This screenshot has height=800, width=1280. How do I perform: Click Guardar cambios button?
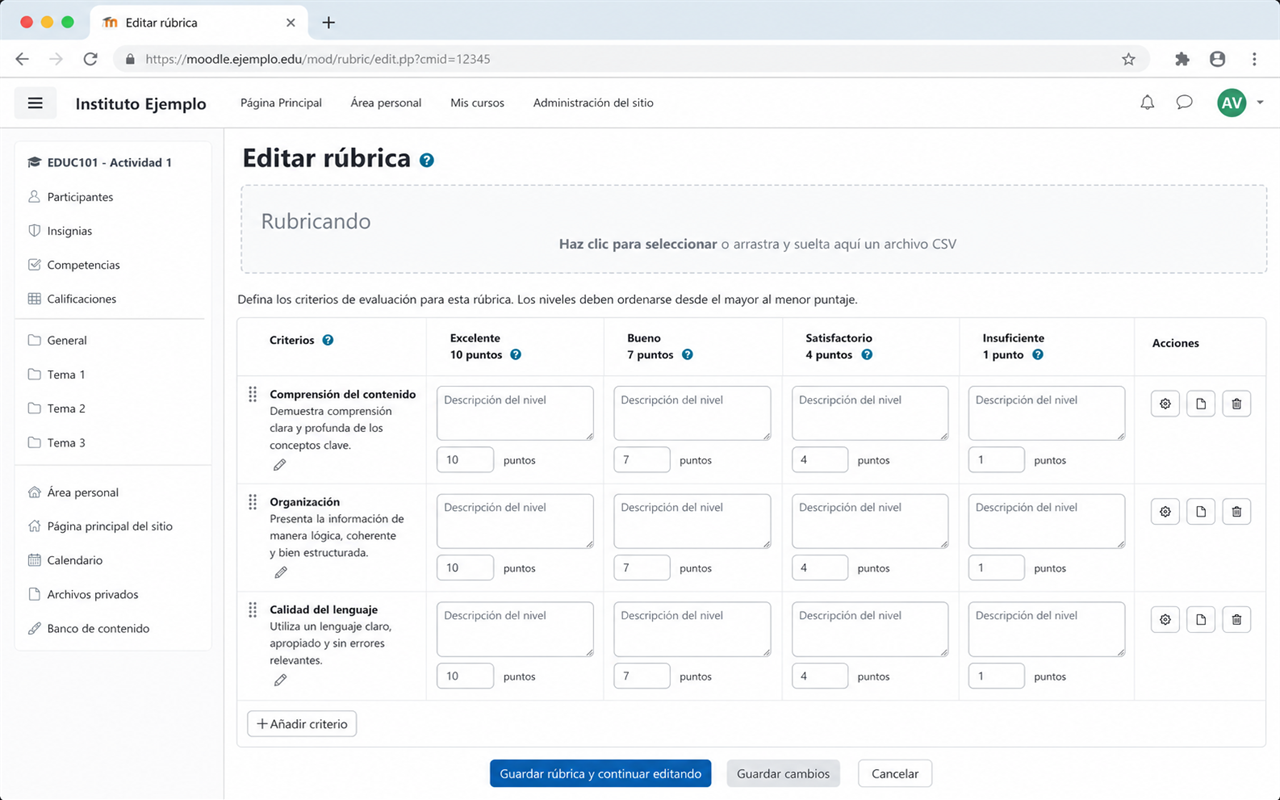tap(783, 774)
